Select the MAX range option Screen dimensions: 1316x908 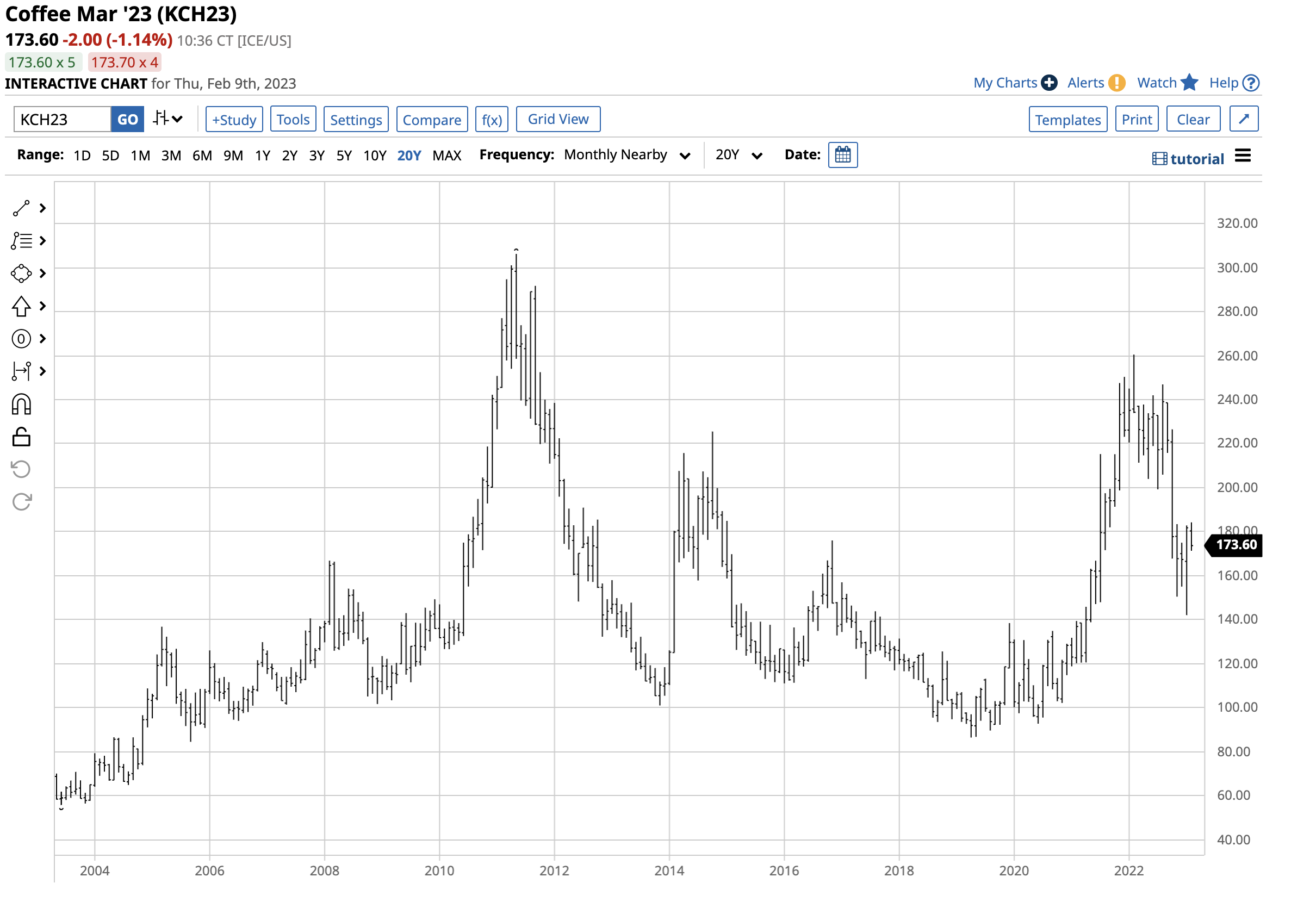[x=446, y=156]
